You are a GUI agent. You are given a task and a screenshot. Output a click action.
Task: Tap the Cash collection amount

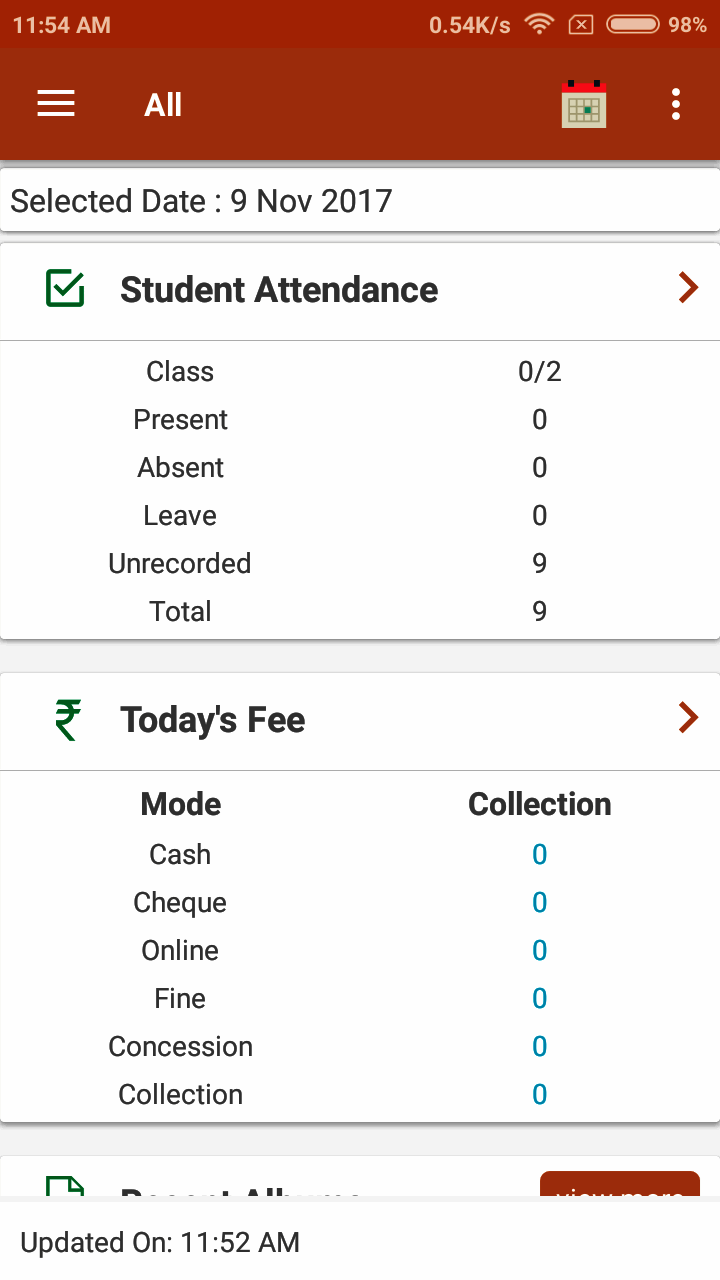(539, 855)
